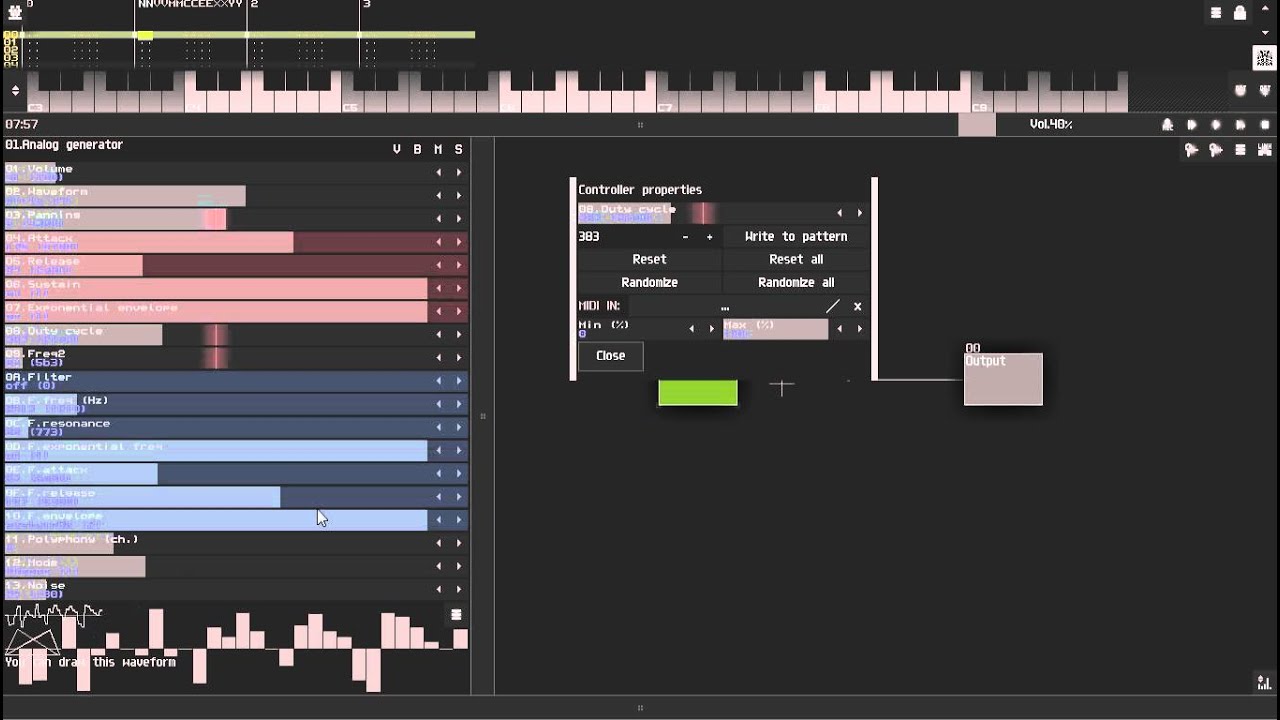This screenshot has height=720, width=1280.
Task: Click the bottom-right mixer icon
Action: 1265,683
